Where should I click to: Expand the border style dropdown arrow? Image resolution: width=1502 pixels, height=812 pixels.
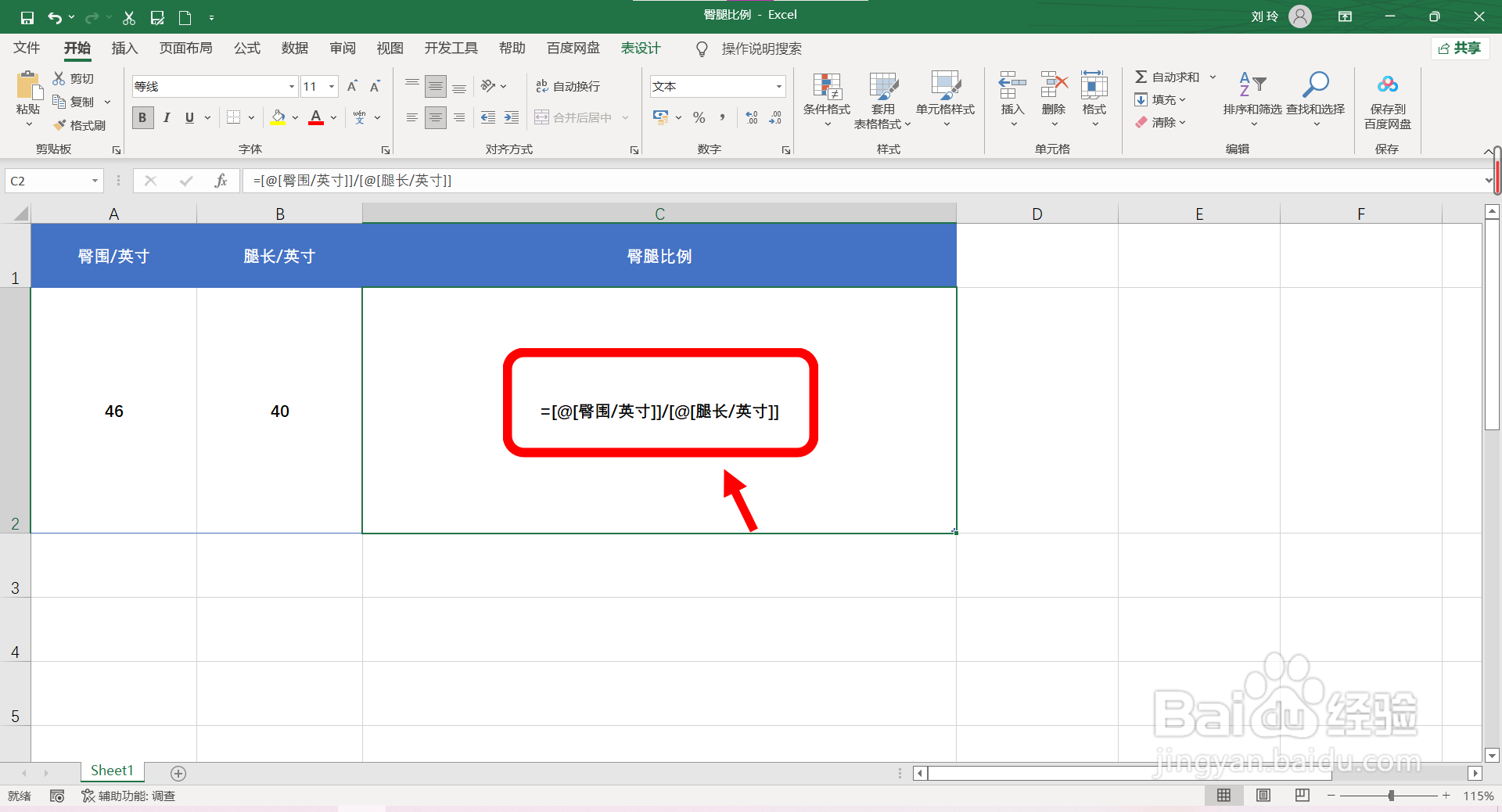[251, 117]
